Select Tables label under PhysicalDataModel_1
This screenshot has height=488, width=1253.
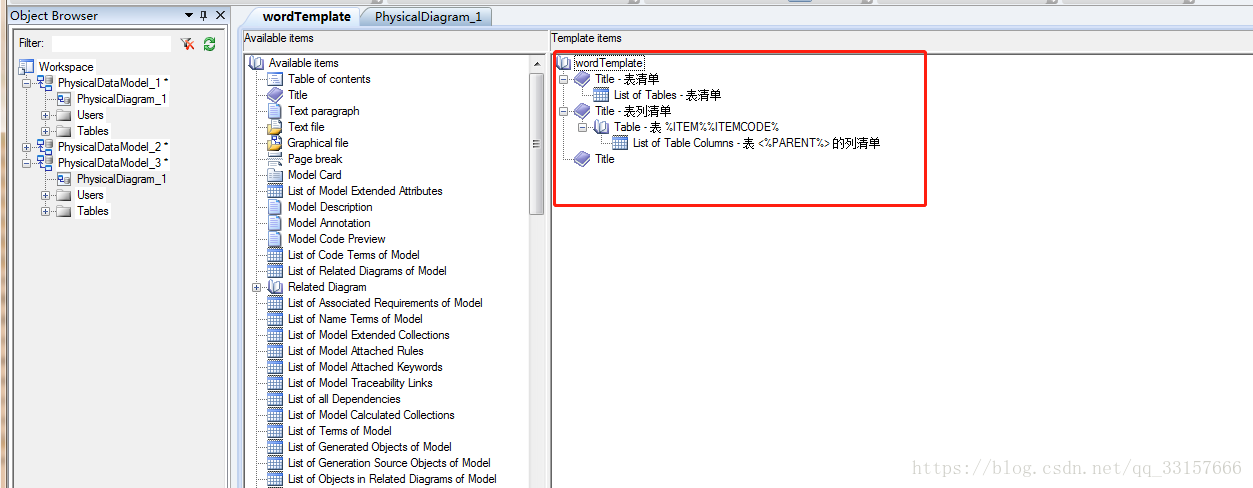click(x=93, y=131)
